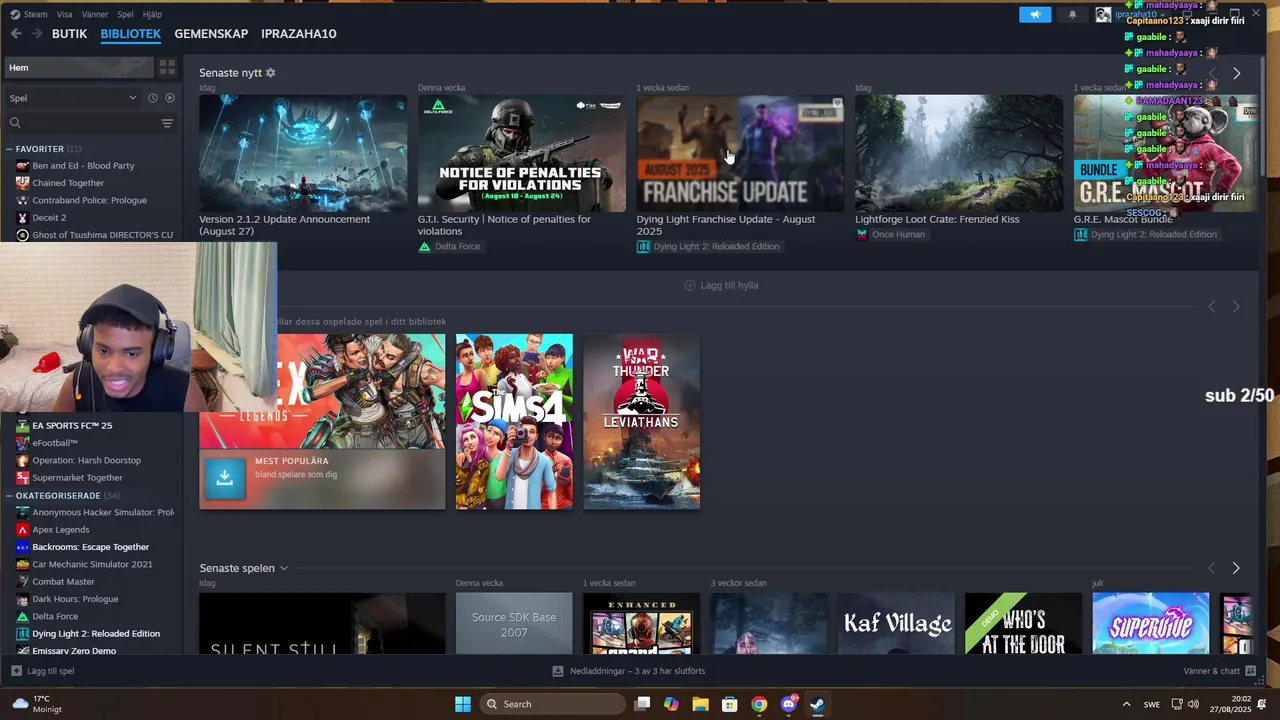Viewport: 1280px width, 720px height.
Task: Open the Spel menu
Action: 125,14
